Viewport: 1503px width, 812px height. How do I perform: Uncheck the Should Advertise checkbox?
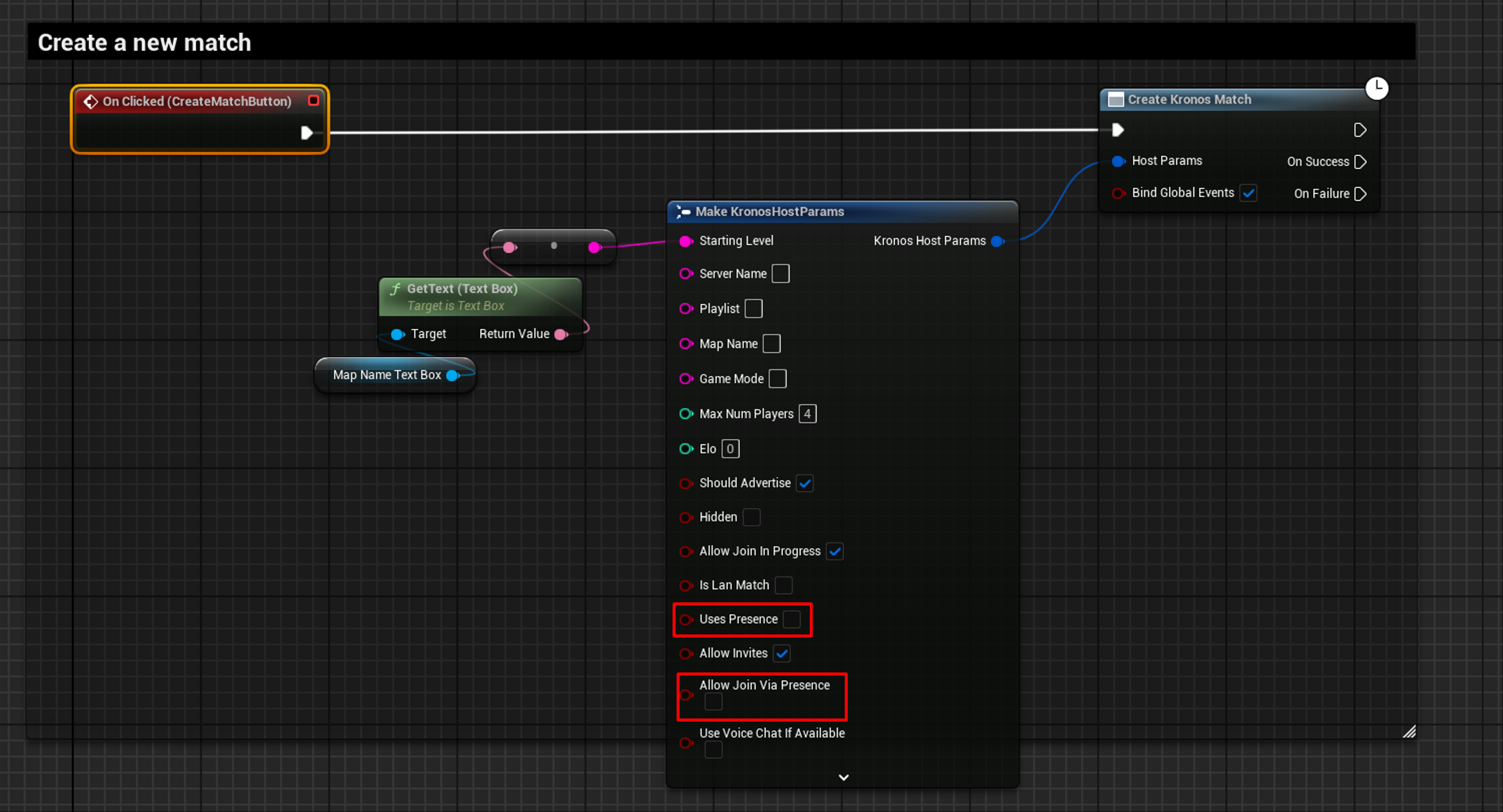[805, 483]
